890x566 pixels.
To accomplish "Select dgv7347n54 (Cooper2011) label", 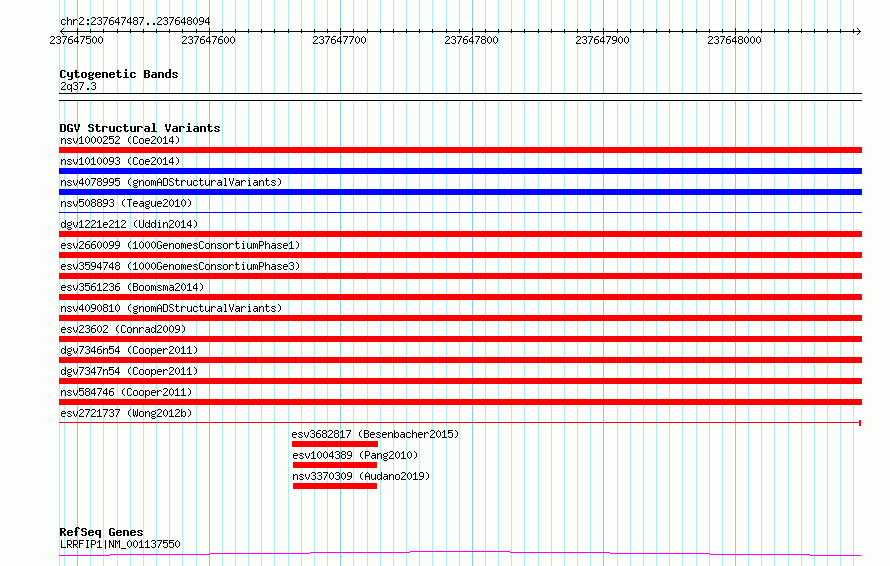I will pos(129,371).
